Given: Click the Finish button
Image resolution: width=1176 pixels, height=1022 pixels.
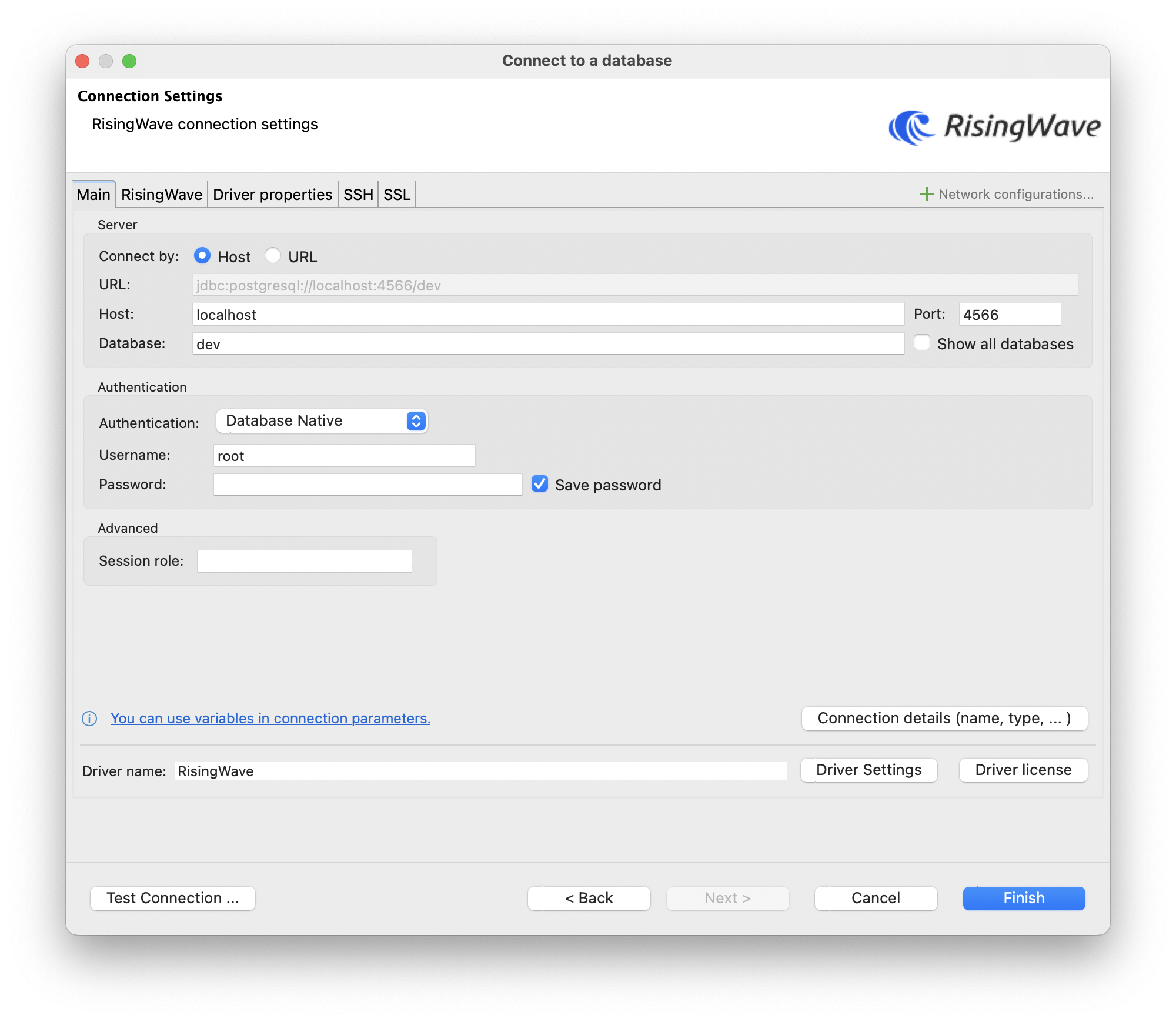Looking at the screenshot, I should pos(1023,898).
